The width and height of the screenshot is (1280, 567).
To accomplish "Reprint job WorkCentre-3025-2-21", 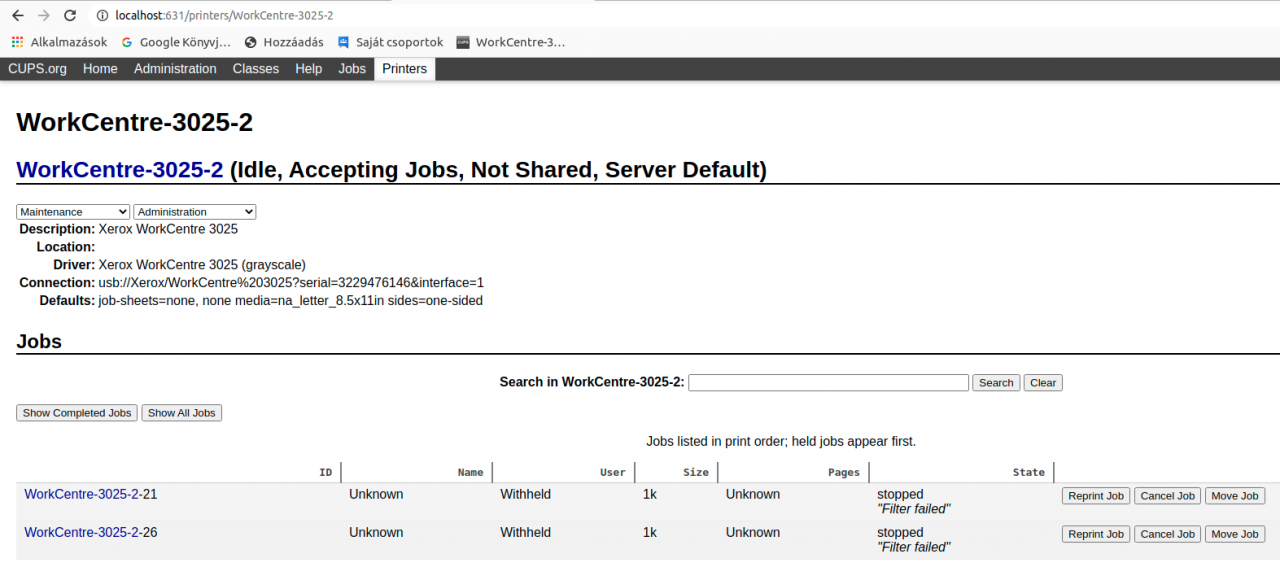I will tap(1096, 496).
